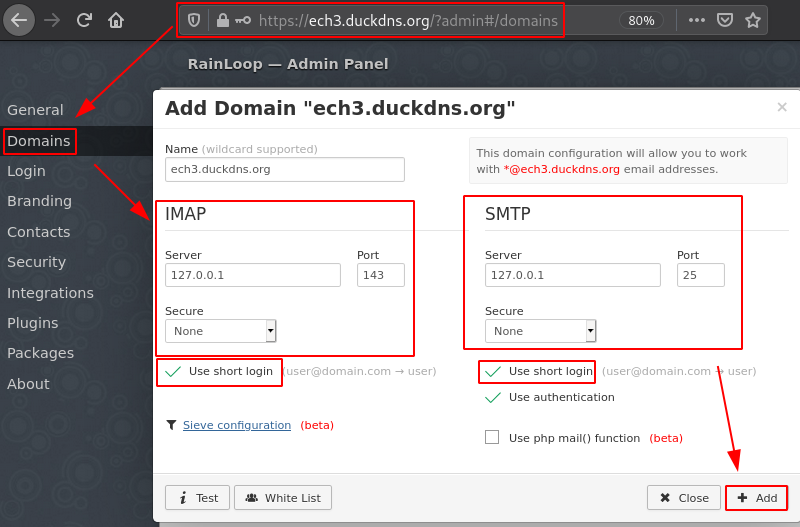This screenshot has width=800, height=527.
Task: Open the Sieve configuration link
Action: click(237, 425)
